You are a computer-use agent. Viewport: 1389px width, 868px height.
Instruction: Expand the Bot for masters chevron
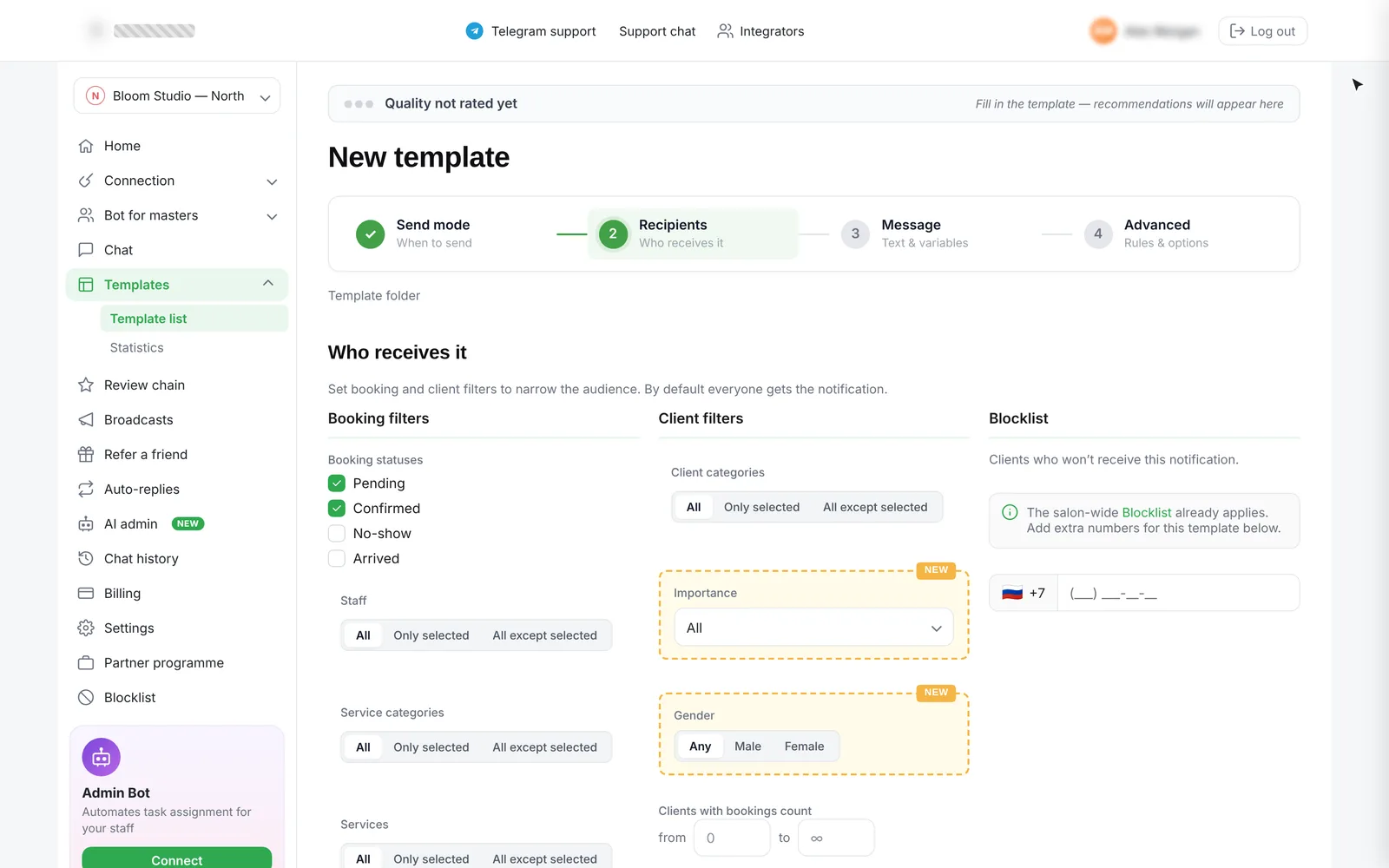tap(272, 216)
